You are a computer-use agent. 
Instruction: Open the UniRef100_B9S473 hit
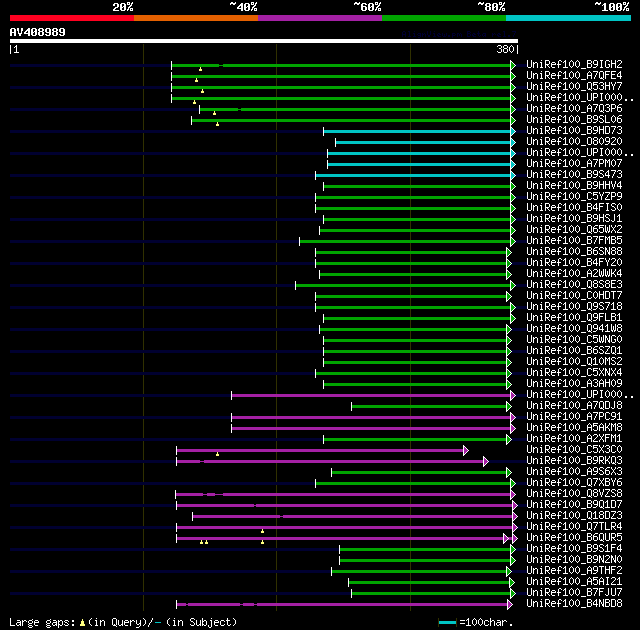coord(574,175)
